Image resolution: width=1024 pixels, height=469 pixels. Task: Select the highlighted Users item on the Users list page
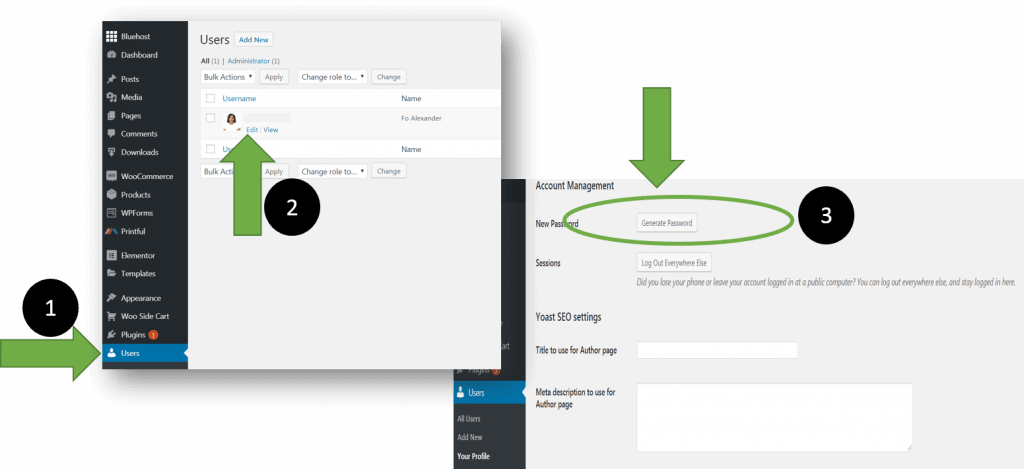pos(145,353)
